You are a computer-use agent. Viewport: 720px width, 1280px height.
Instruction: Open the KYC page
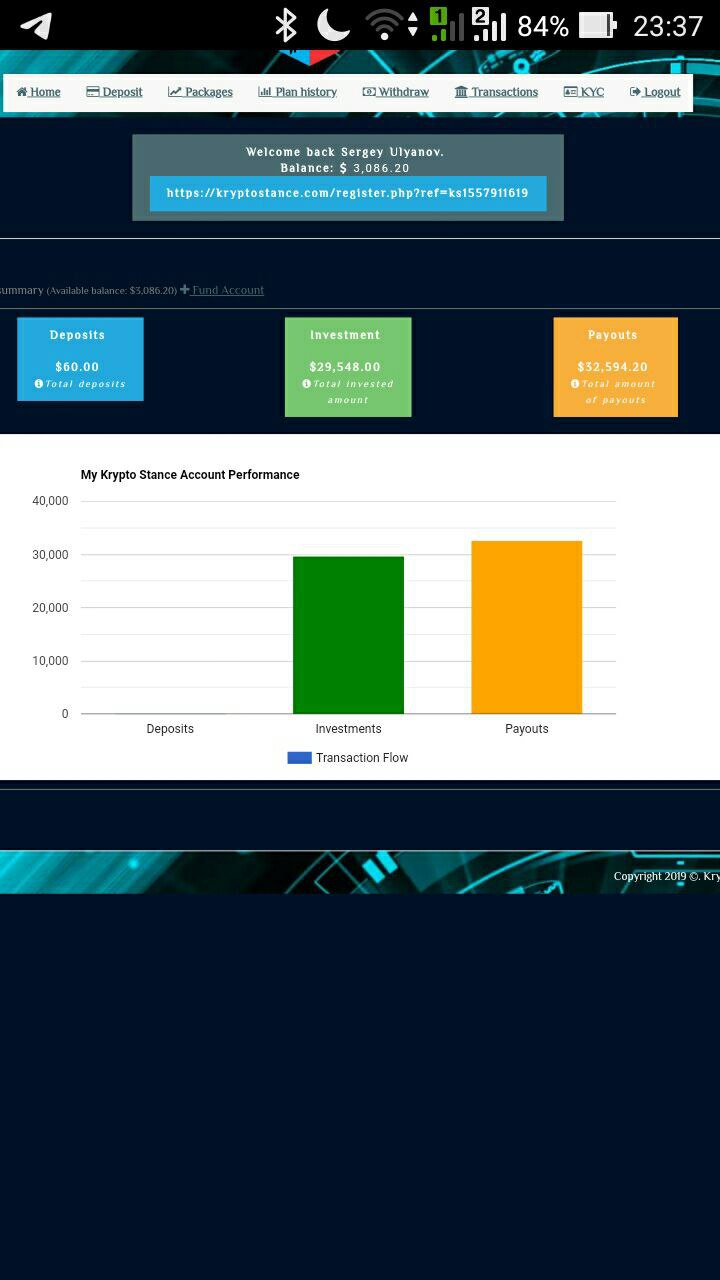pos(583,92)
